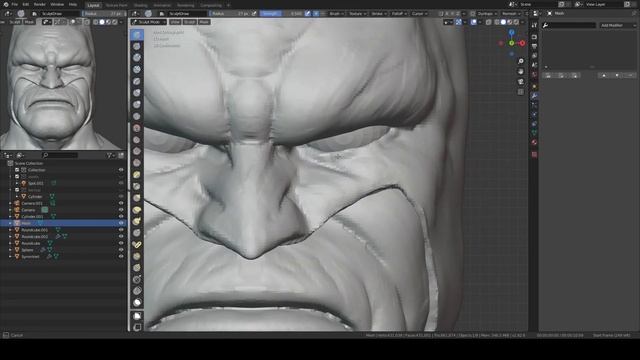Select the Flatten brush tool

(x=137, y=140)
